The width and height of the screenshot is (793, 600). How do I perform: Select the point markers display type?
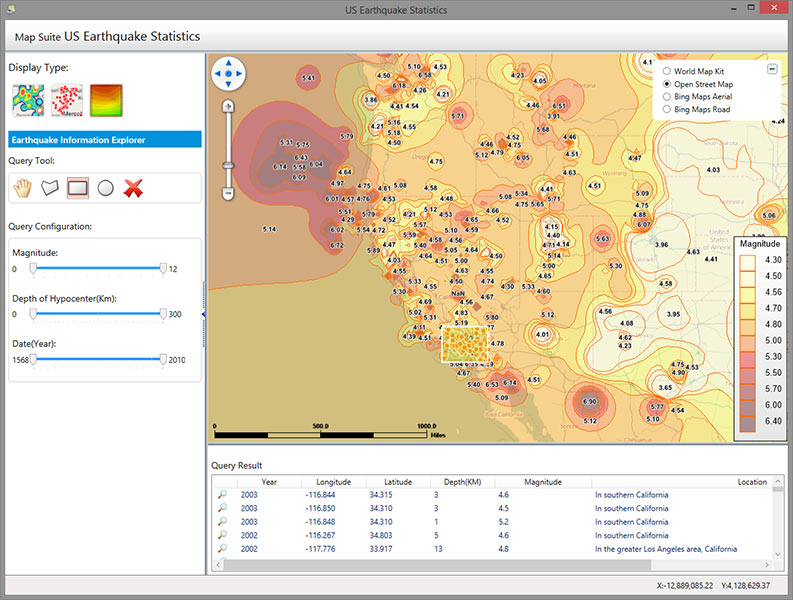[x=66, y=101]
